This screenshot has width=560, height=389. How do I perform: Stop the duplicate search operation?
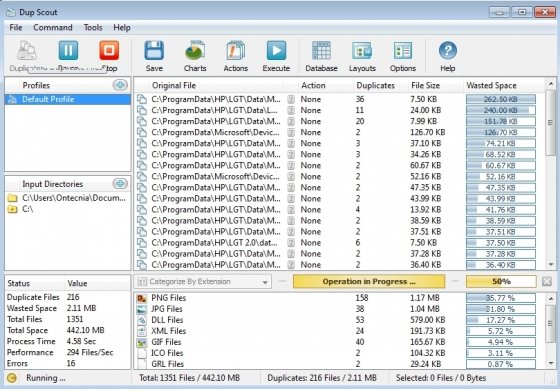[x=109, y=51]
